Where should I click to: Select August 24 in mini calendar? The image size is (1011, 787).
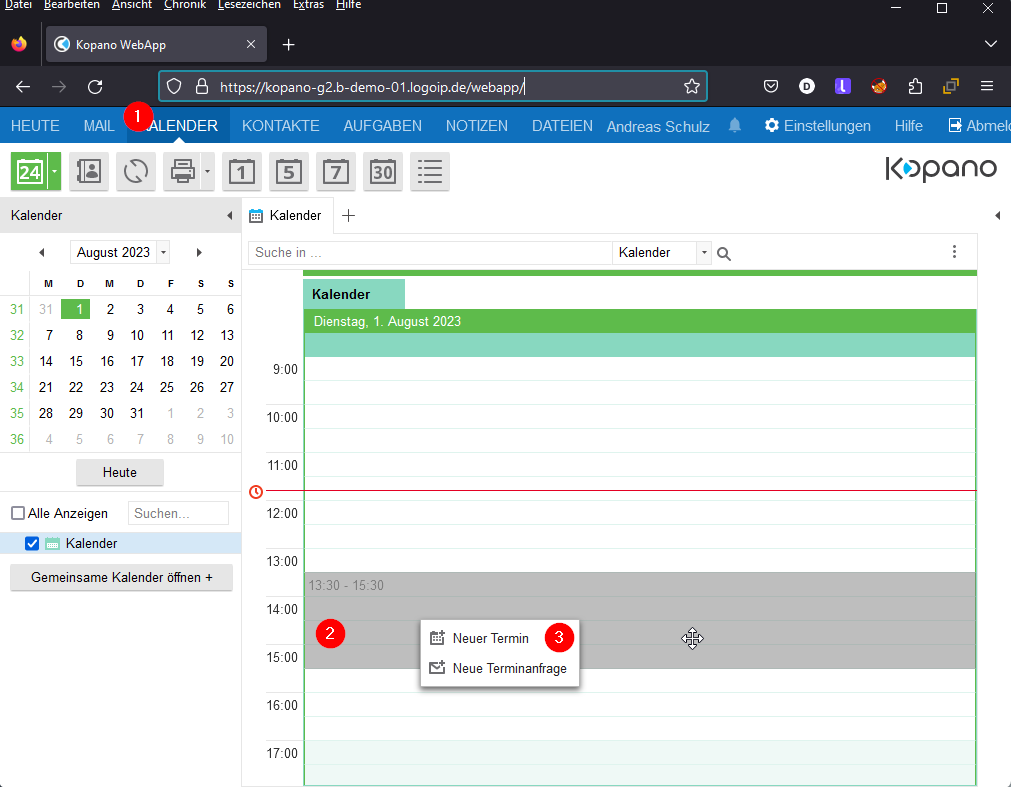tap(137, 387)
